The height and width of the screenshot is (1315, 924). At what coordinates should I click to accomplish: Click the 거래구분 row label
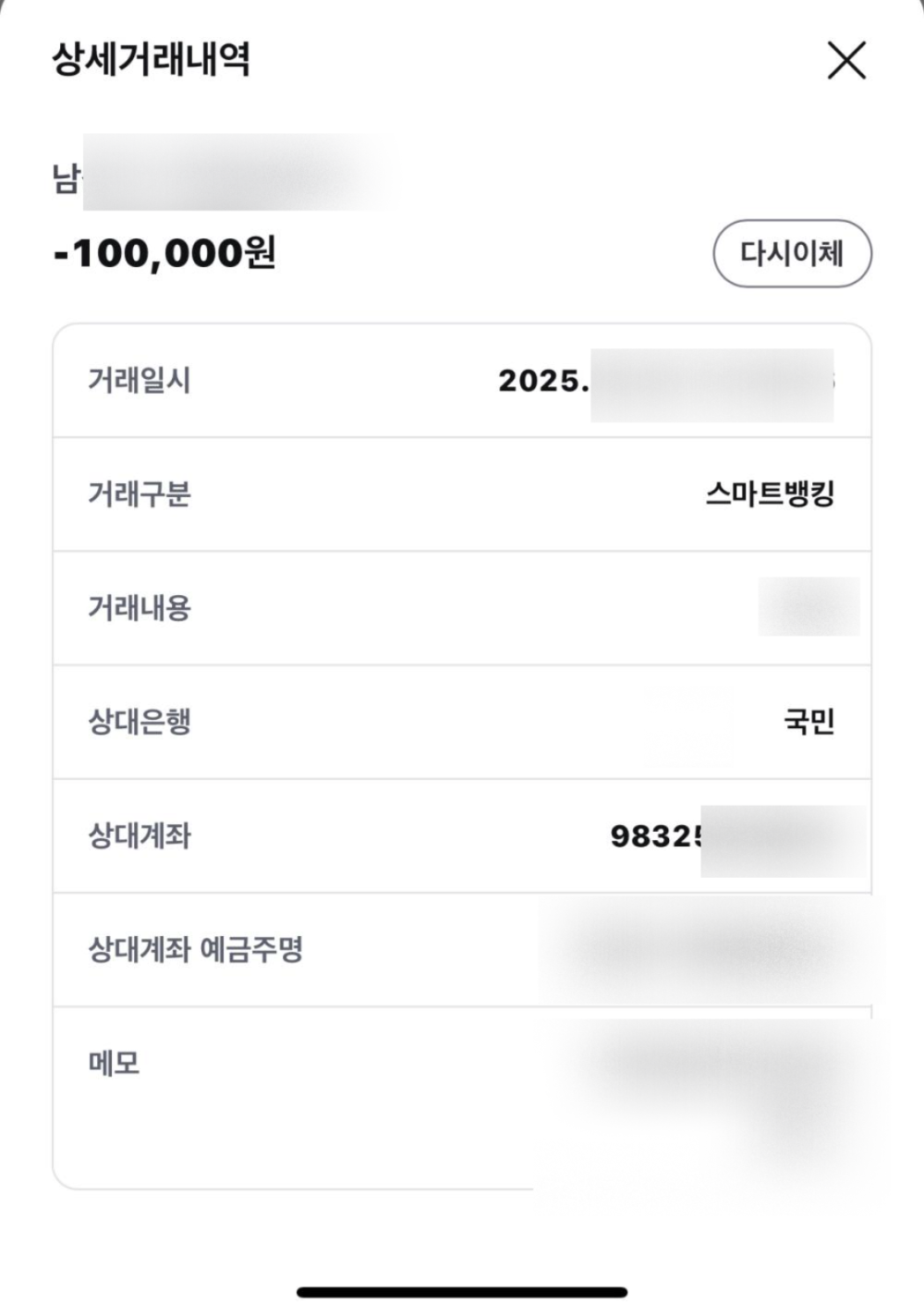pyautogui.click(x=139, y=494)
